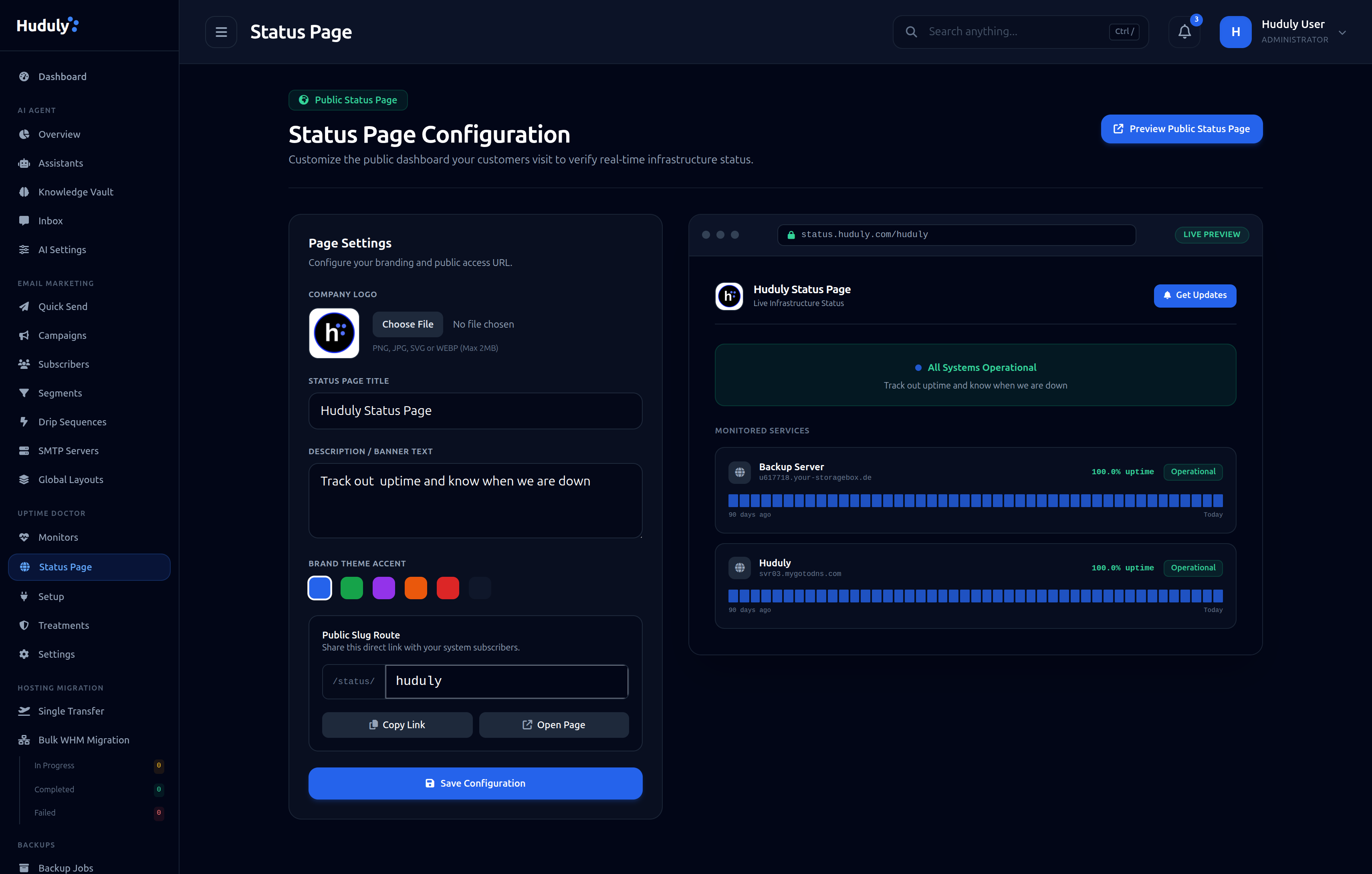
Task: Click Save Configuration button
Action: tap(475, 783)
